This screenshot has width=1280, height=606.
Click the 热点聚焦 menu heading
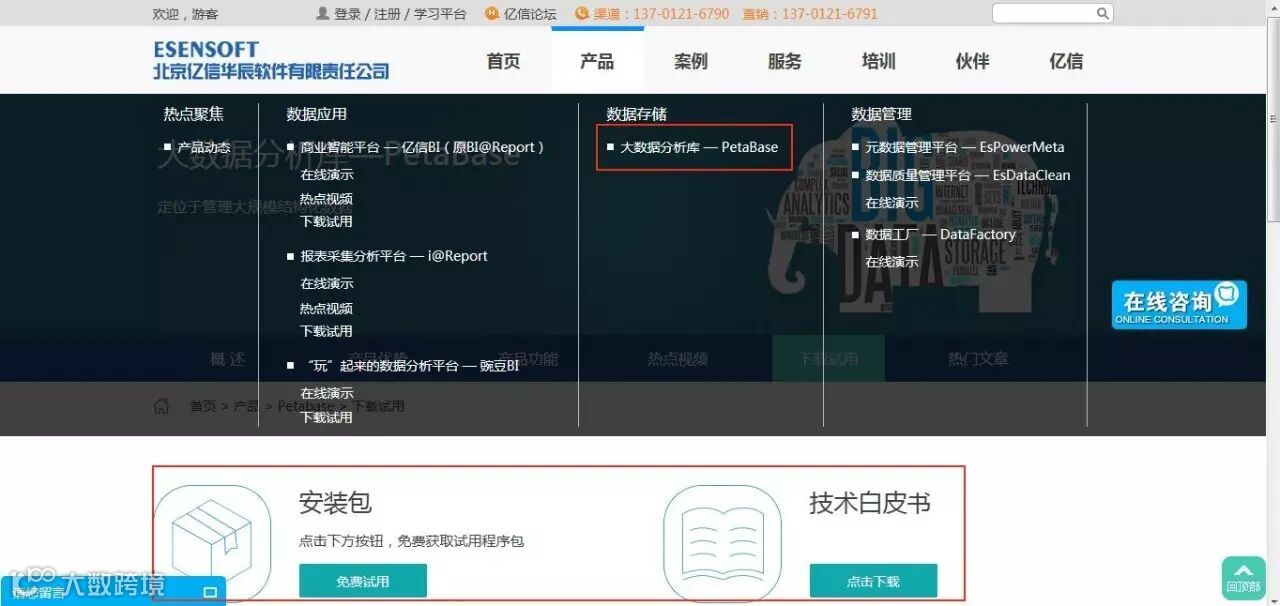tap(194, 114)
